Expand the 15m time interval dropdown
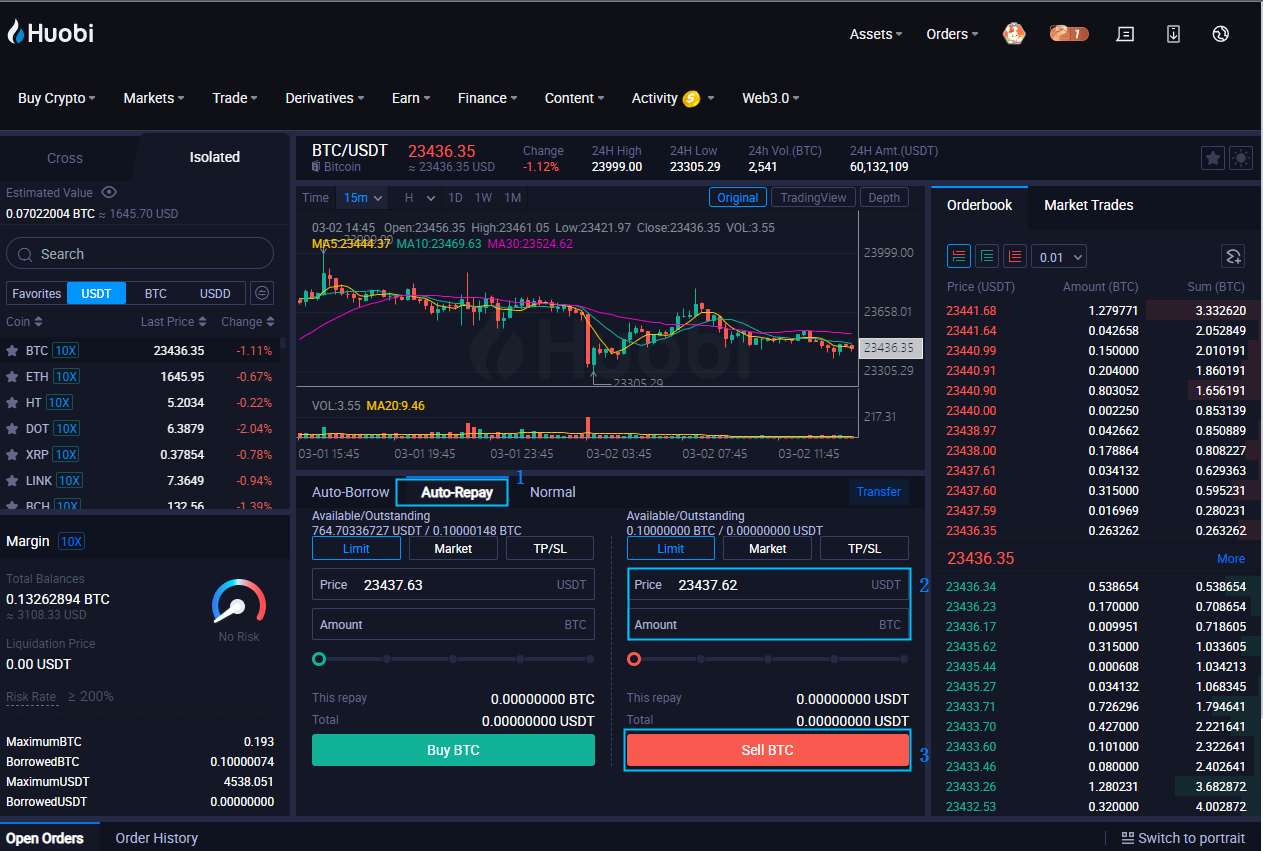This screenshot has height=851, width=1263. point(362,198)
